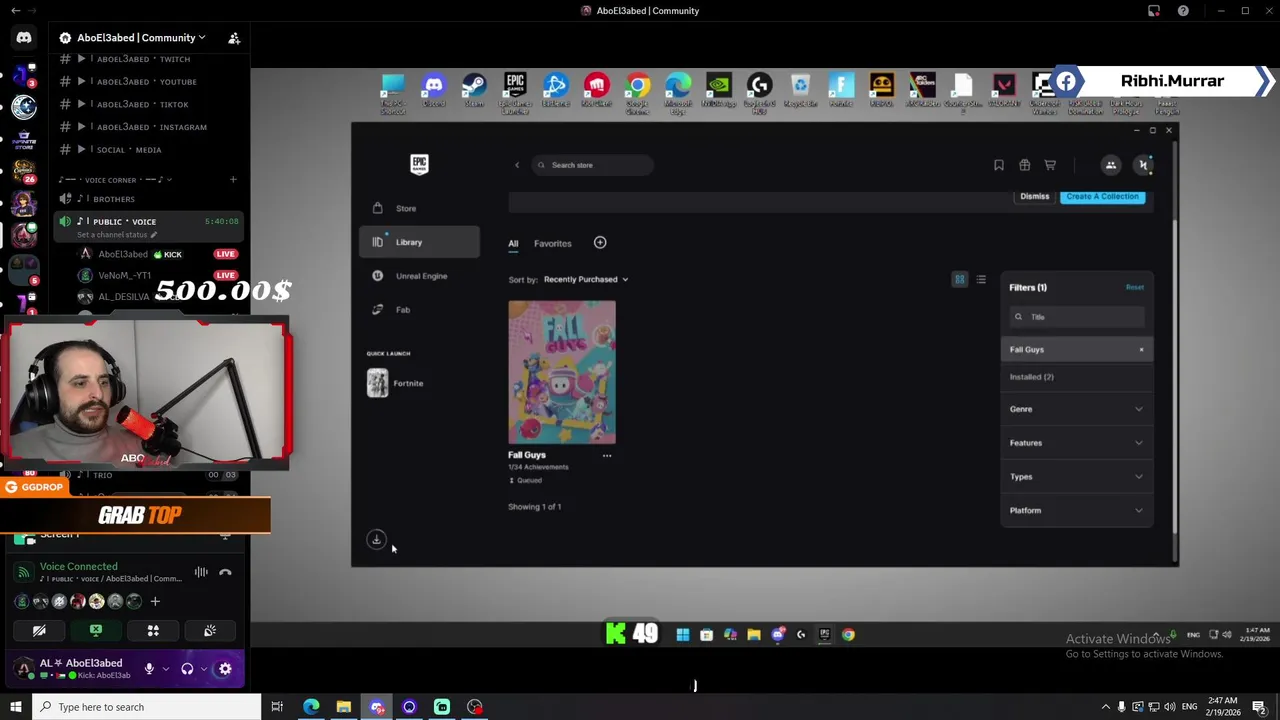Collapse the VOICE CORNER category
Screen dimensions: 1280x720
point(115,180)
